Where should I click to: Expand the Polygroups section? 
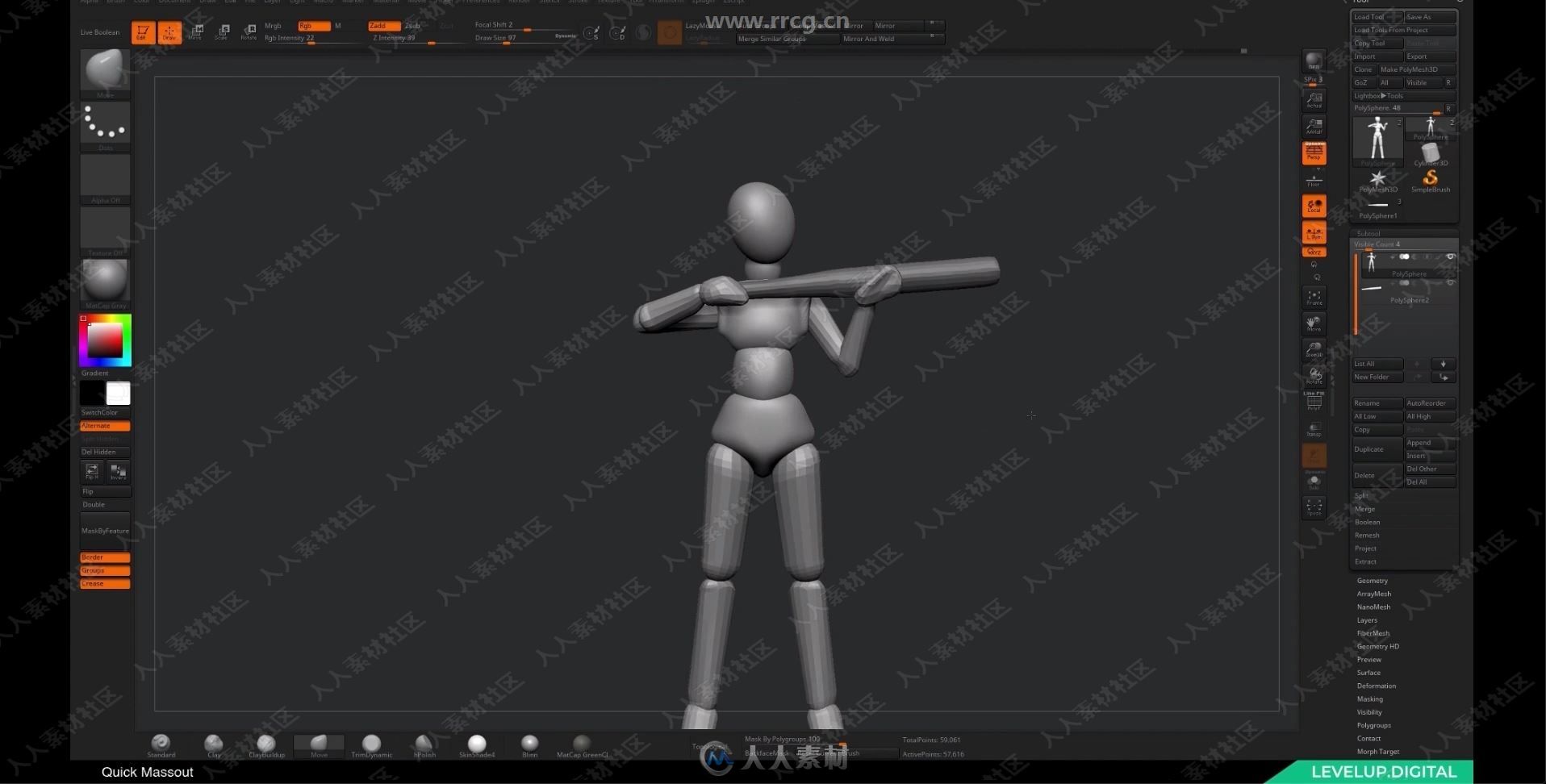tap(1374, 725)
